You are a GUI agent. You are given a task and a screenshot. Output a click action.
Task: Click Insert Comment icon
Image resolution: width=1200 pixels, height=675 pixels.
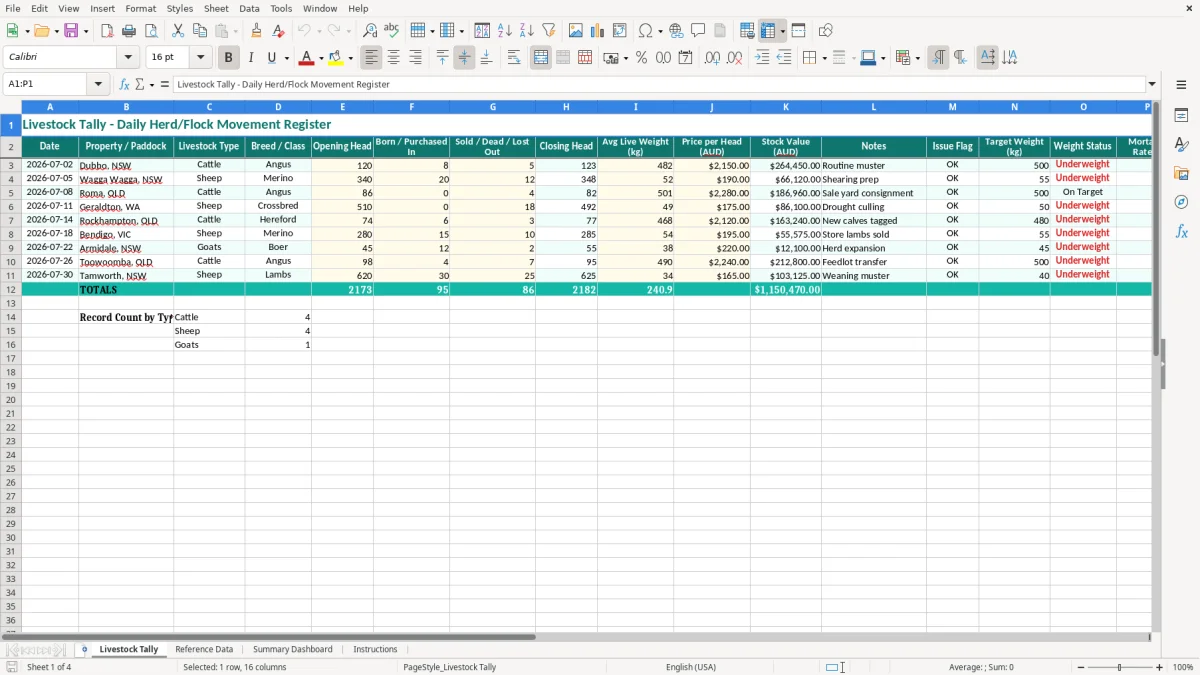(698, 31)
